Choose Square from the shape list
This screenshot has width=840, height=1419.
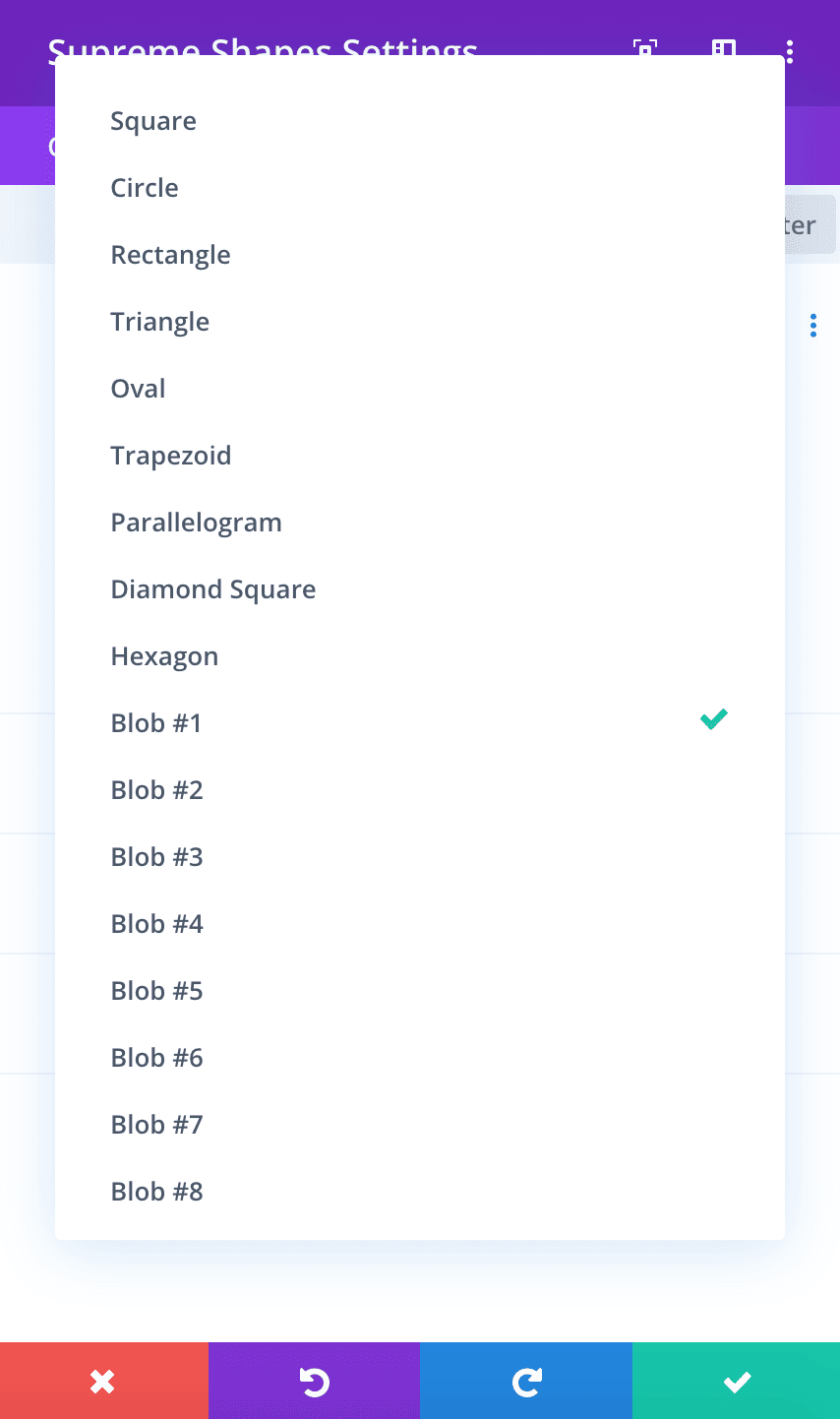coord(420,121)
